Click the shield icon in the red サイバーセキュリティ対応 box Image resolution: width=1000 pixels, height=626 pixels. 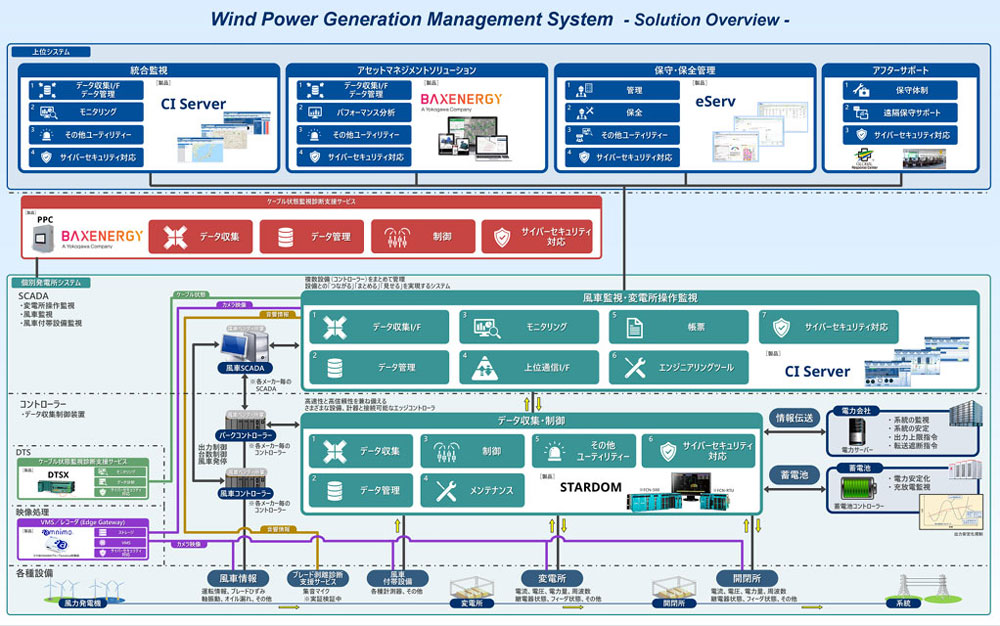(503, 237)
